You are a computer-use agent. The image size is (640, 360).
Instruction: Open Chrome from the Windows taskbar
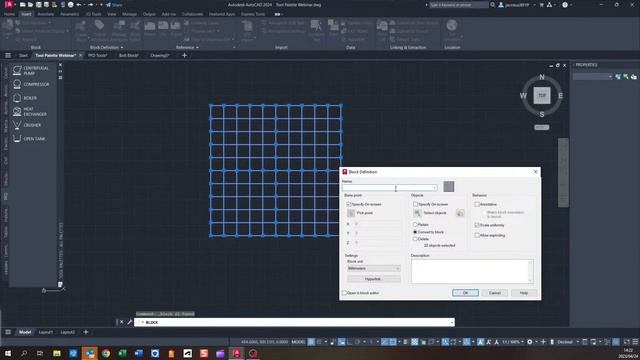[106, 353]
